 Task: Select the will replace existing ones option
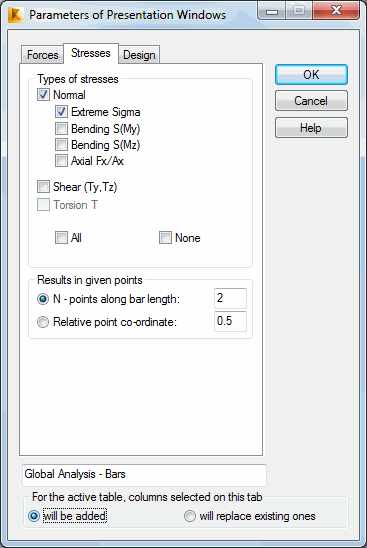pos(190,516)
